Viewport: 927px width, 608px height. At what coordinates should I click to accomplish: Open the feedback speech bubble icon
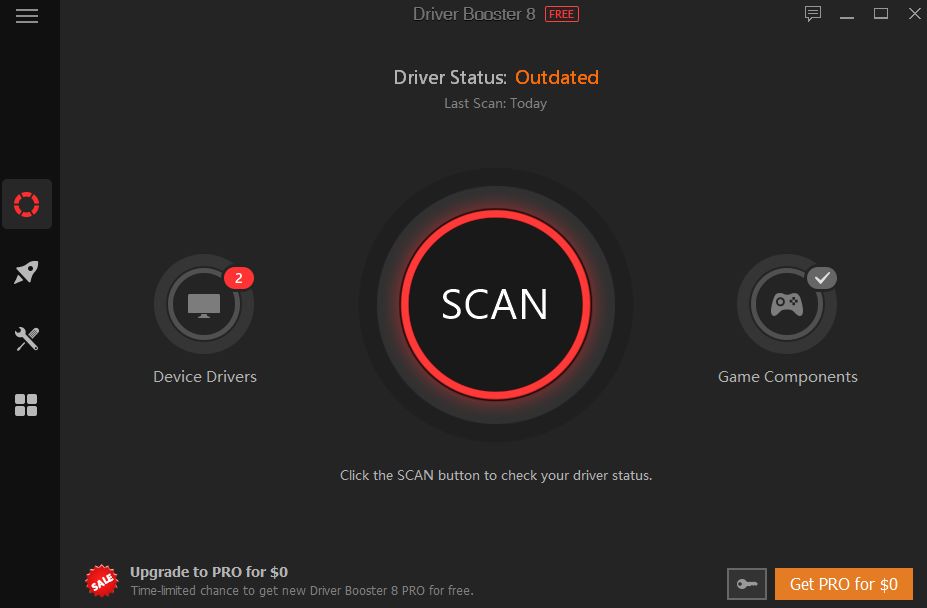pos(813,14)
